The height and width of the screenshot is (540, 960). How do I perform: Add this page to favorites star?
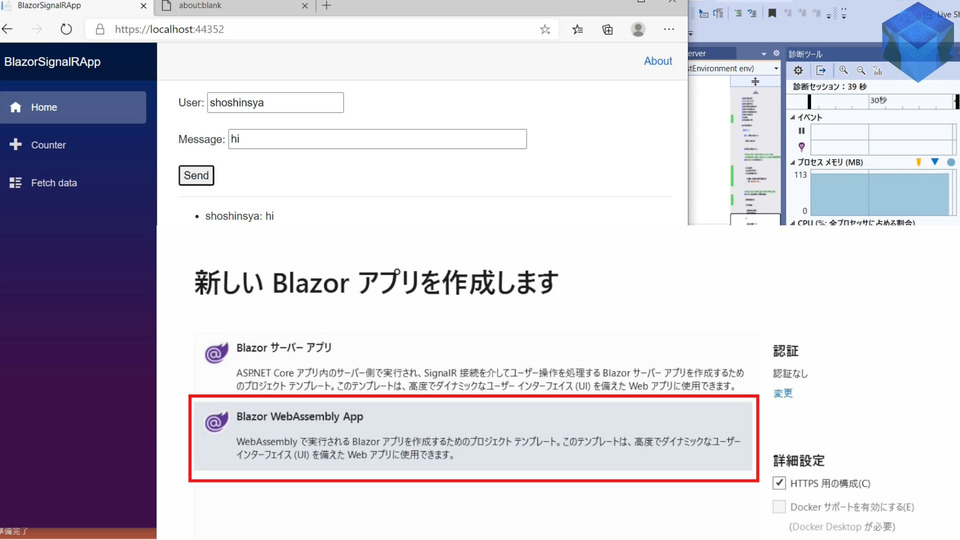545,29
